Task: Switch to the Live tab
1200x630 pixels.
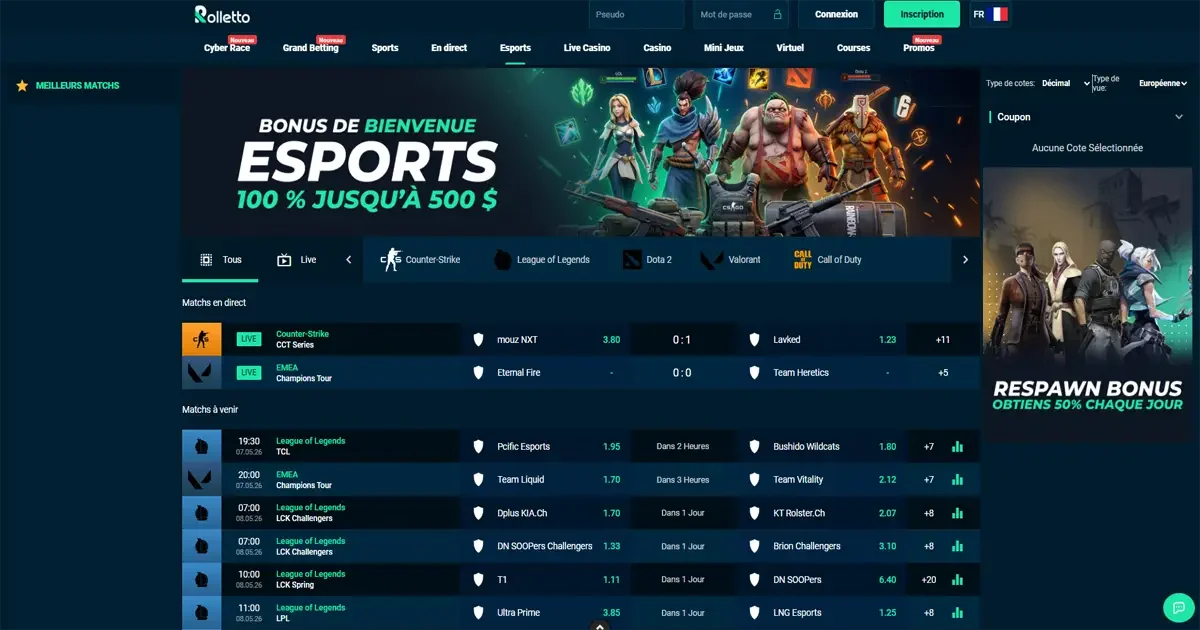Action: click(297, 260)
